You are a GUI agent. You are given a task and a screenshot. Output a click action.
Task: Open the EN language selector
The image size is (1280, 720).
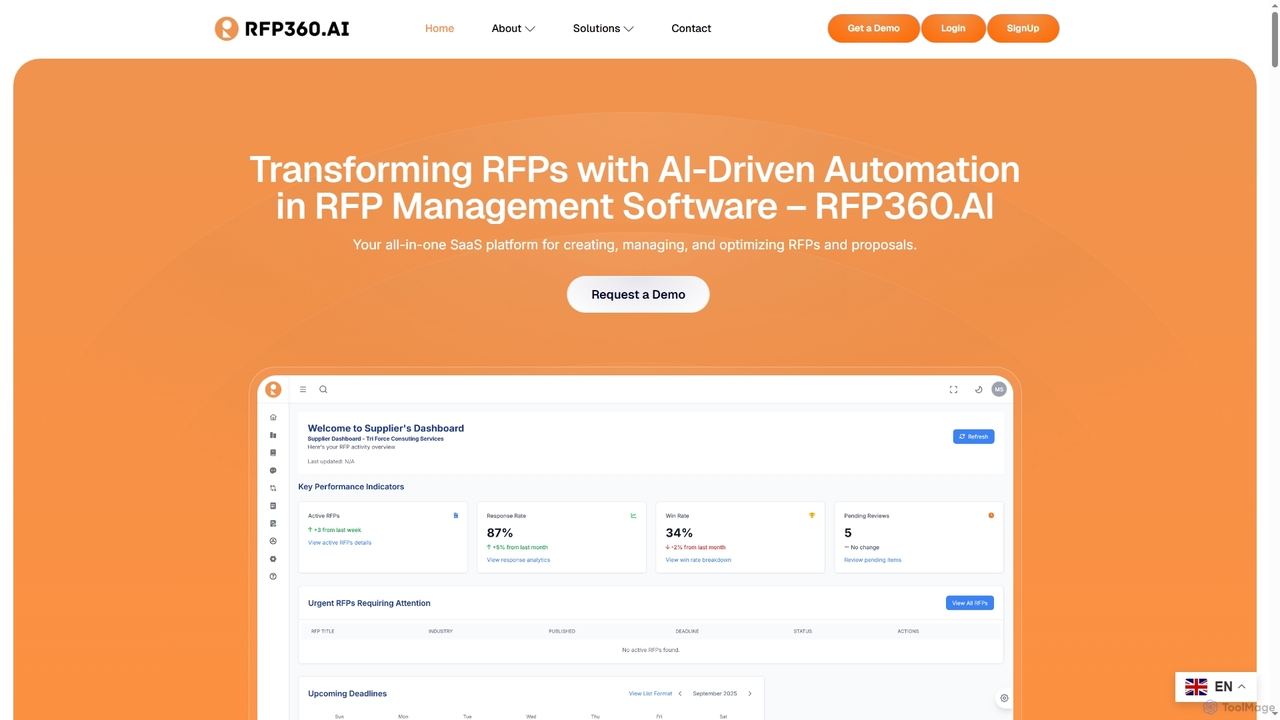click(1216, 687)
